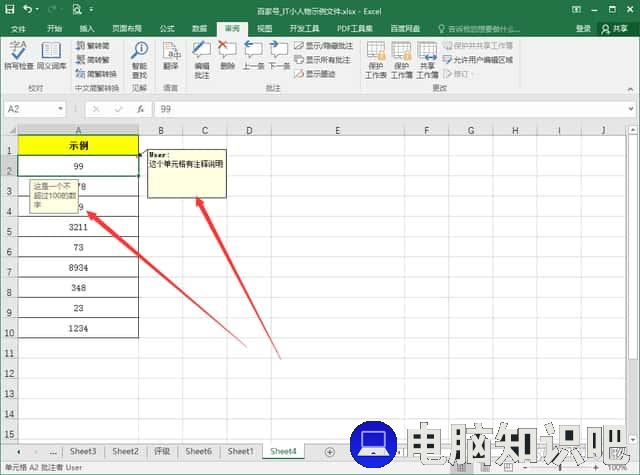Convert text with 繁转简
Screen dimensions: 640x475
[93, 45]
